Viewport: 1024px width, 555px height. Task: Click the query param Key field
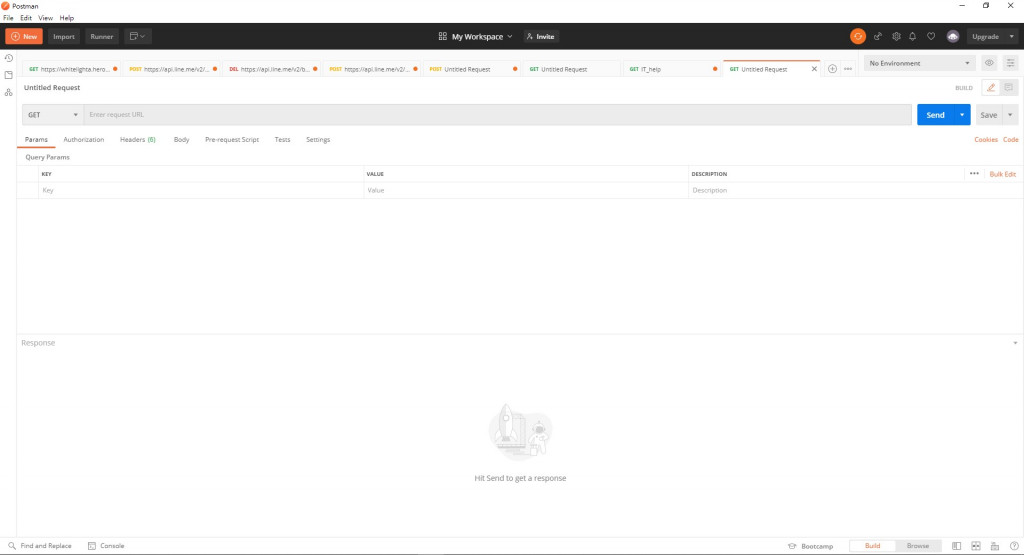[201, 191]
